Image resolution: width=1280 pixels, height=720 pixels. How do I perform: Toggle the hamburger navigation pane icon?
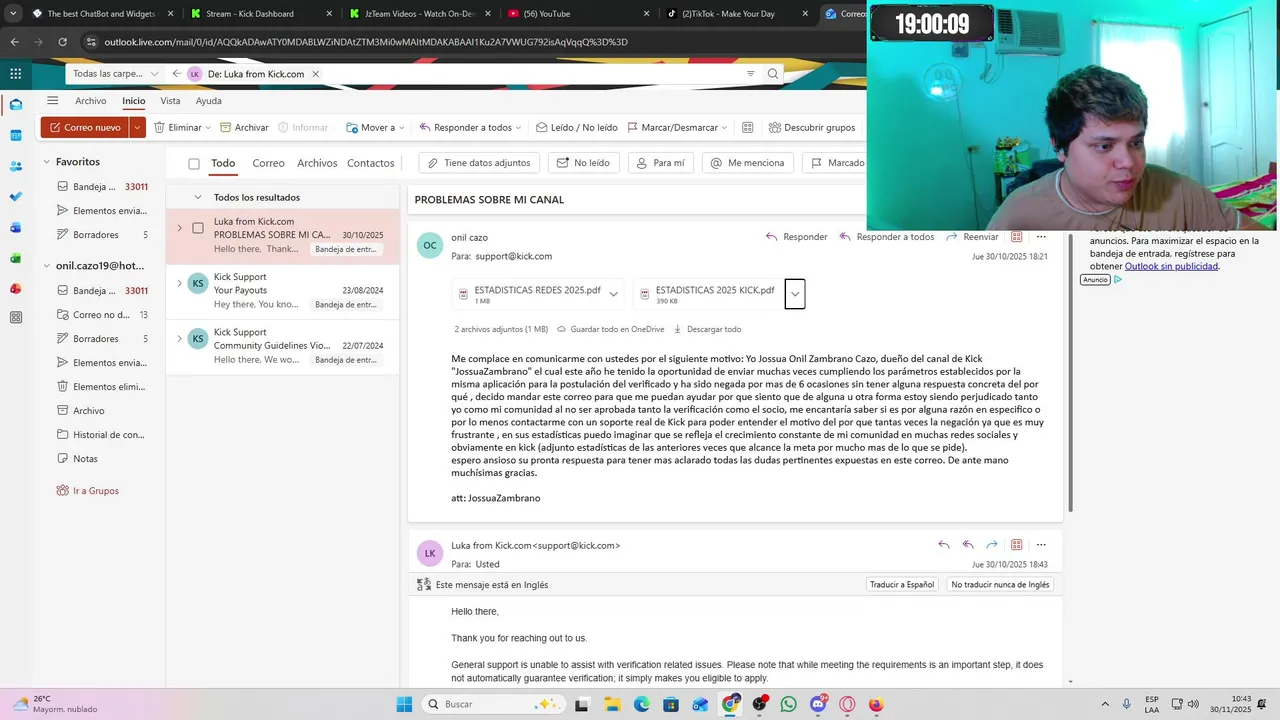point(52,101)
